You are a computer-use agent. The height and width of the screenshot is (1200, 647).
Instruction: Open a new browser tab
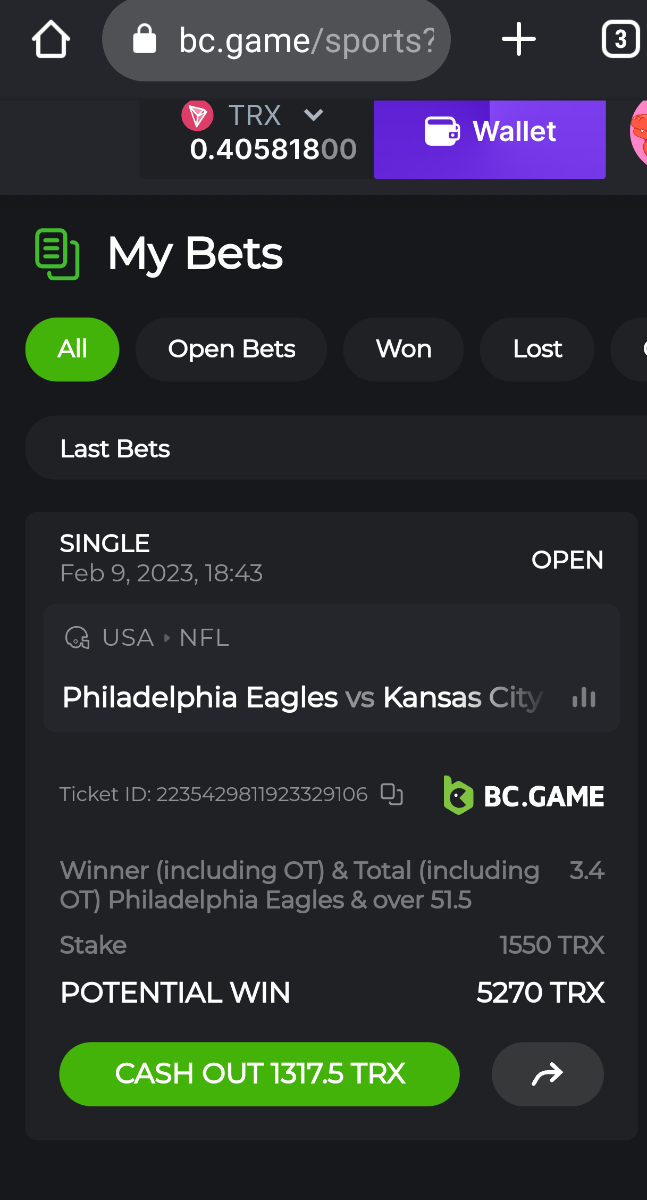pyautogui.click(x=518, y=40)
